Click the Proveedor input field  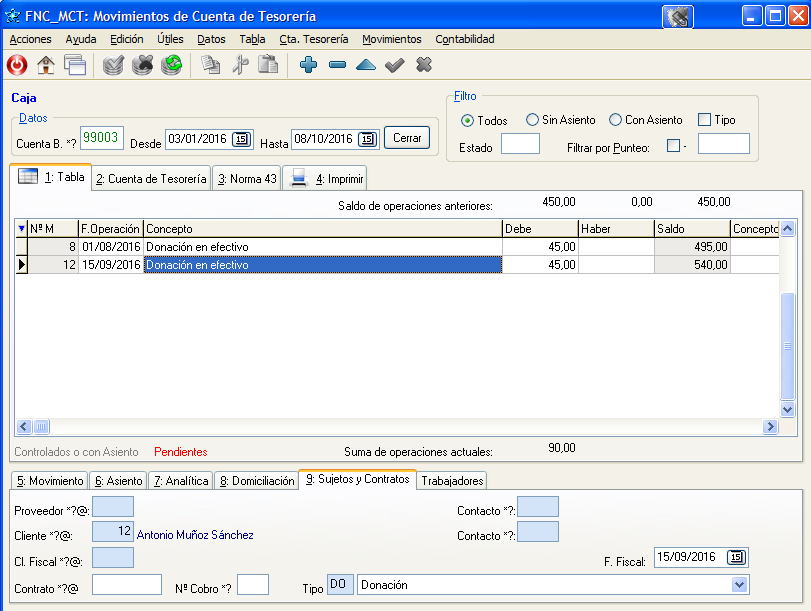point(113,506)
